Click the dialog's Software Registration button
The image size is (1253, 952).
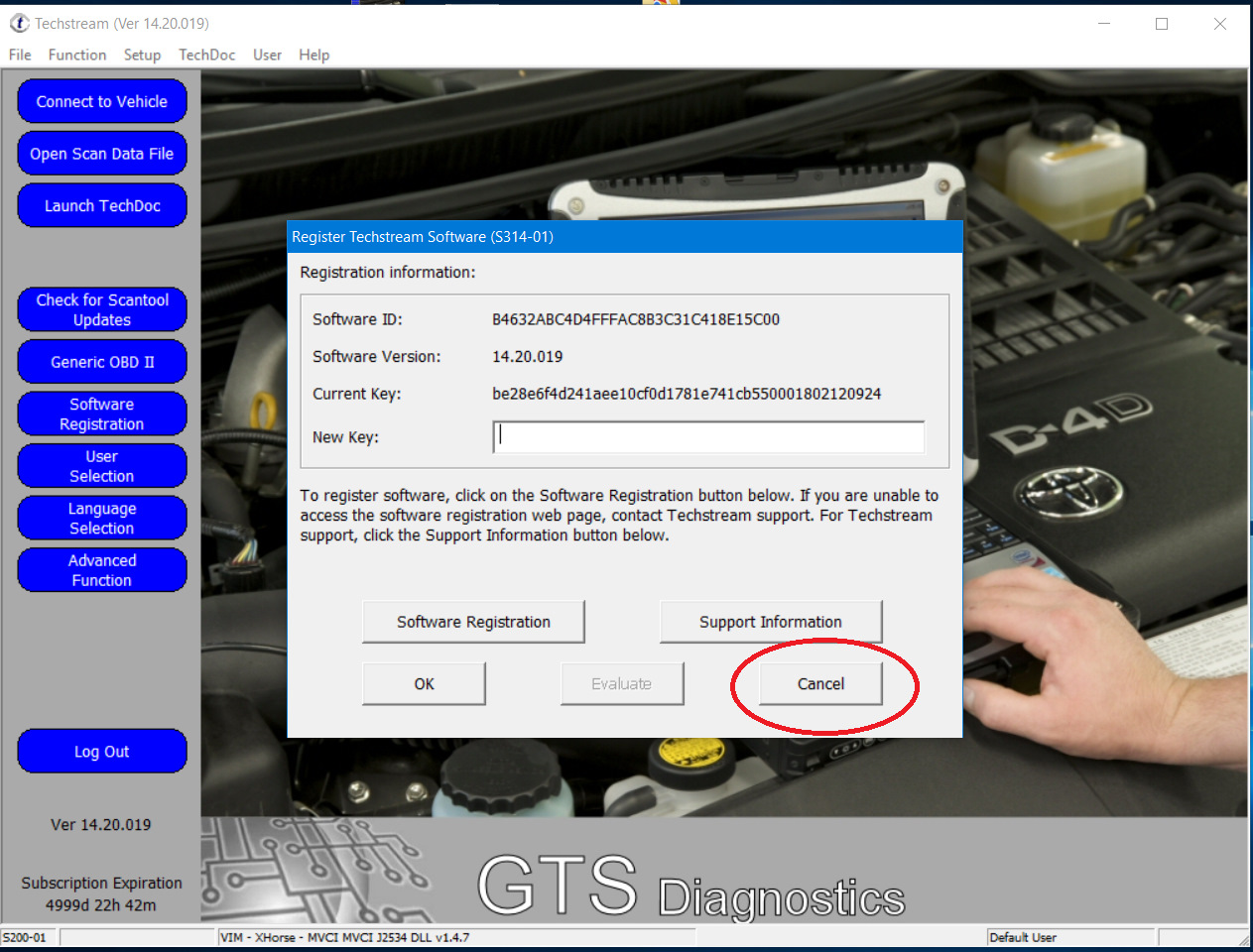point(473,622)
